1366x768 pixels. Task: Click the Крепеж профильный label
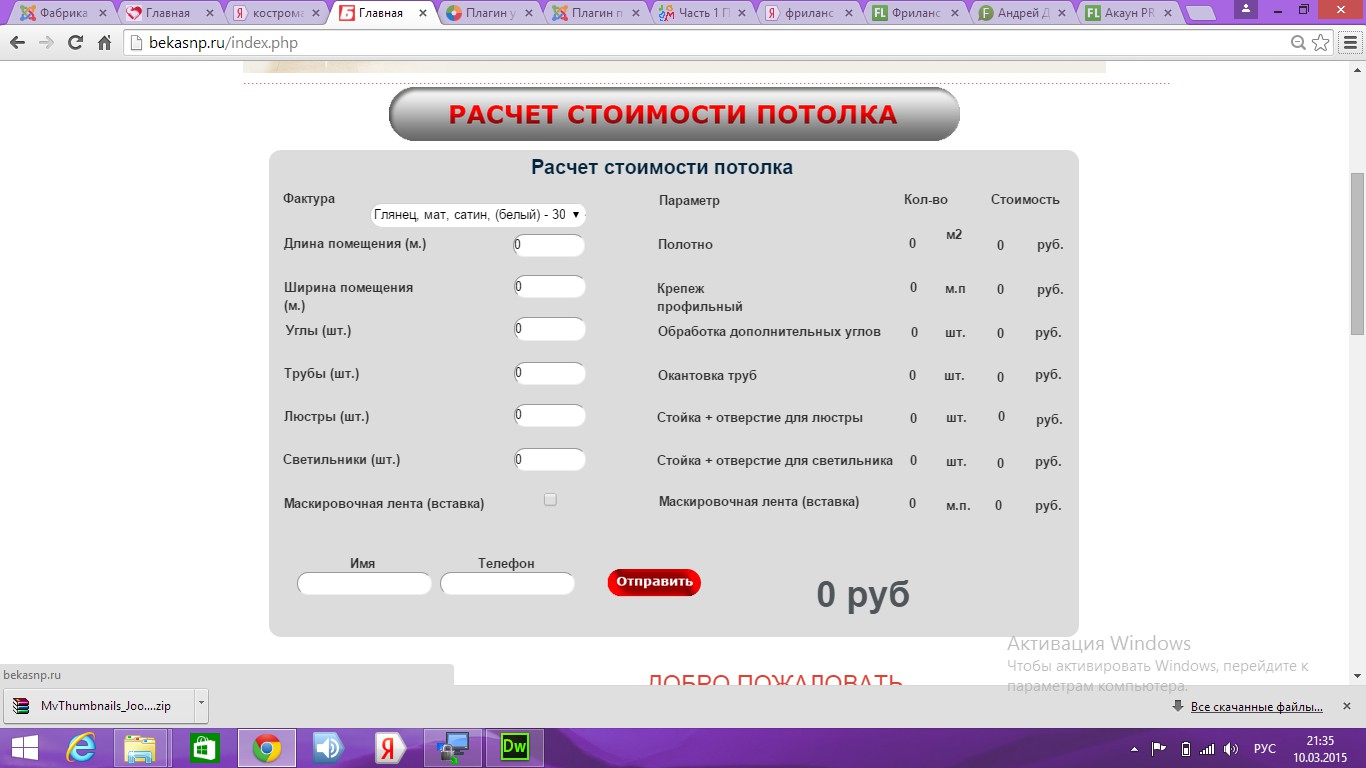click(699, 298)
